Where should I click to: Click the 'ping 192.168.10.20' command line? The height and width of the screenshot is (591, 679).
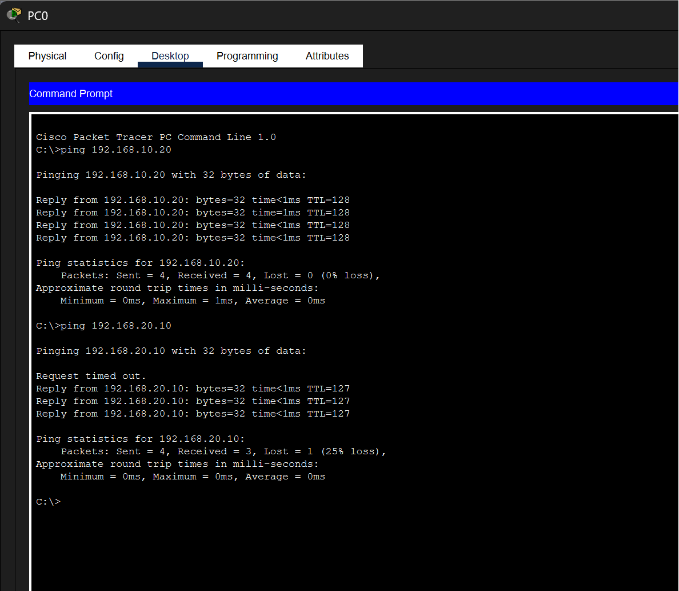point(103,150)
